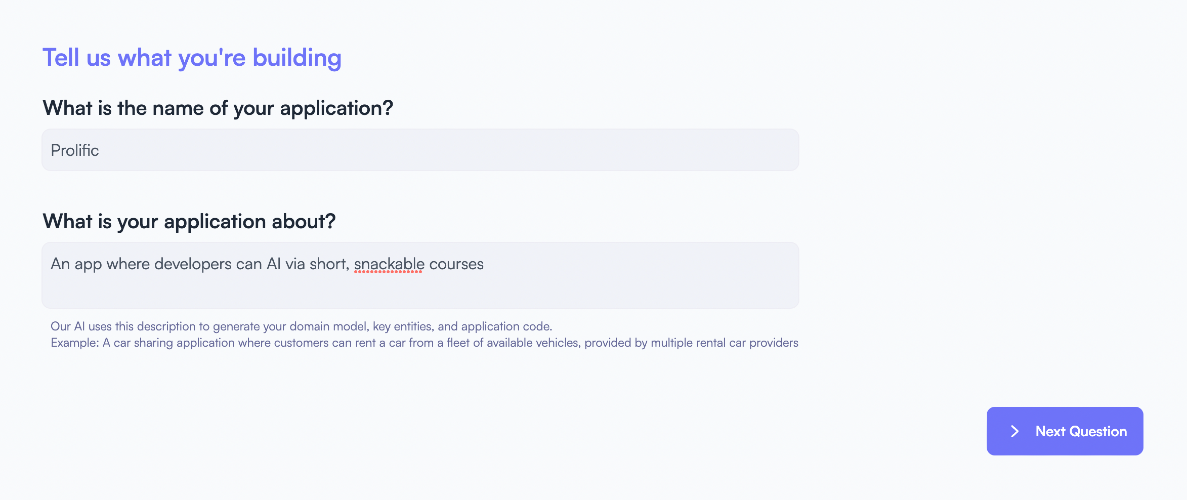Click the "What is your application about?" label
Viewport: 1187px width, 500px height.
189,221
